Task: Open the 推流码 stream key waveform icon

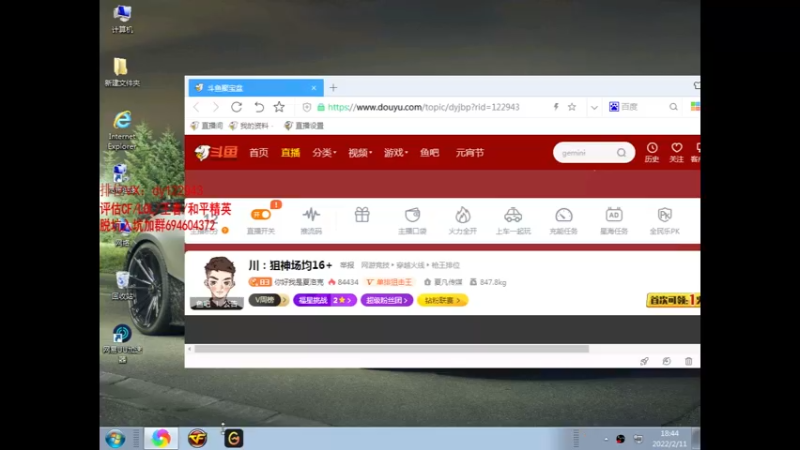Action: coord(311,214)
